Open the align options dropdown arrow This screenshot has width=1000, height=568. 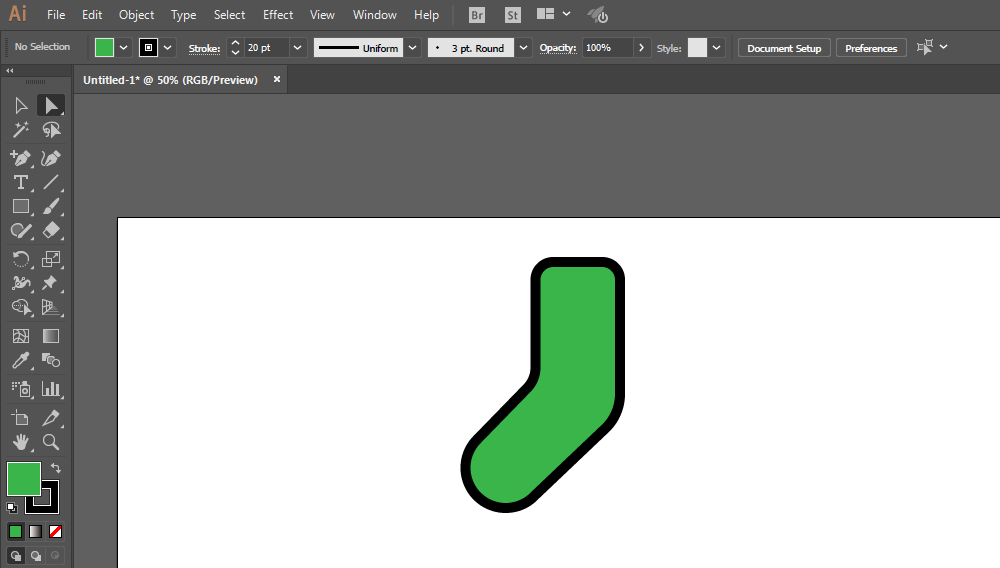click(943, 47)
